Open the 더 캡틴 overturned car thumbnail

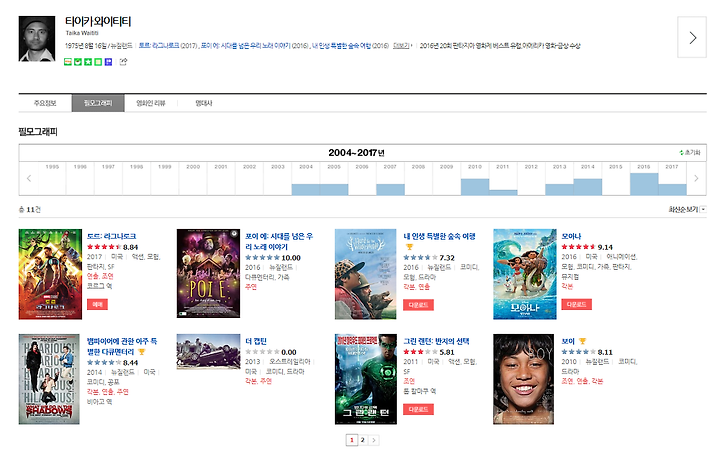208,352
